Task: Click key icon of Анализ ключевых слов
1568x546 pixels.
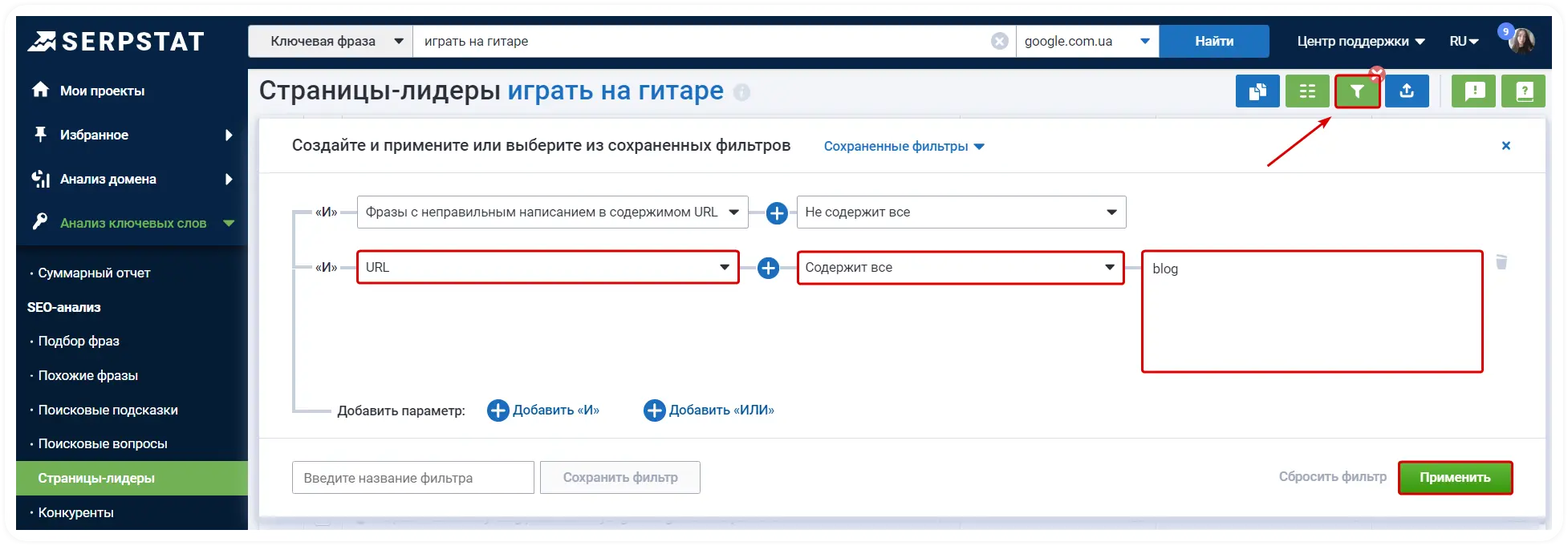Action: (40, 222)
